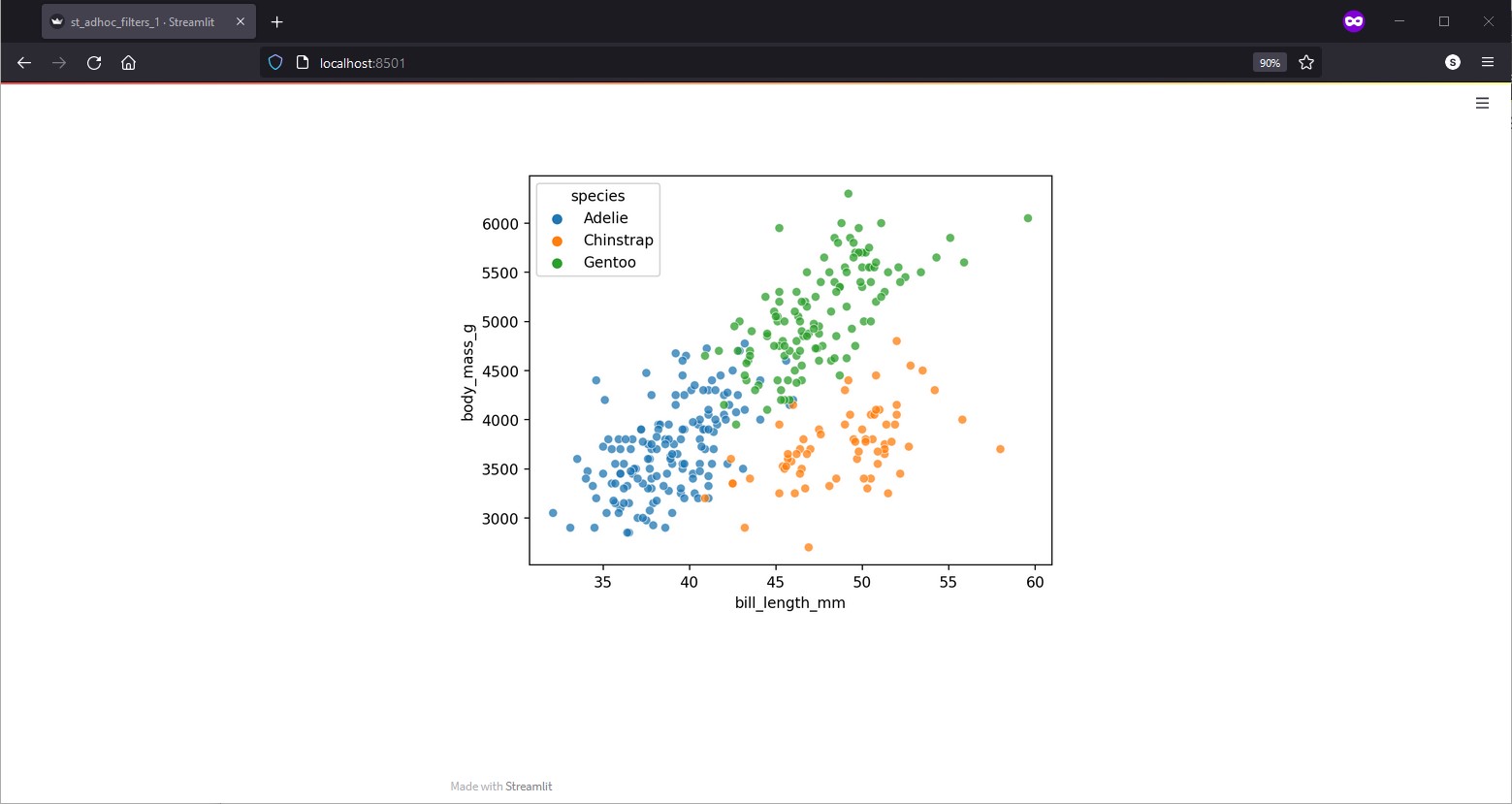This screenshot has height=804, width=1512.
Task: Reload the current page
Action: (93, 62)
